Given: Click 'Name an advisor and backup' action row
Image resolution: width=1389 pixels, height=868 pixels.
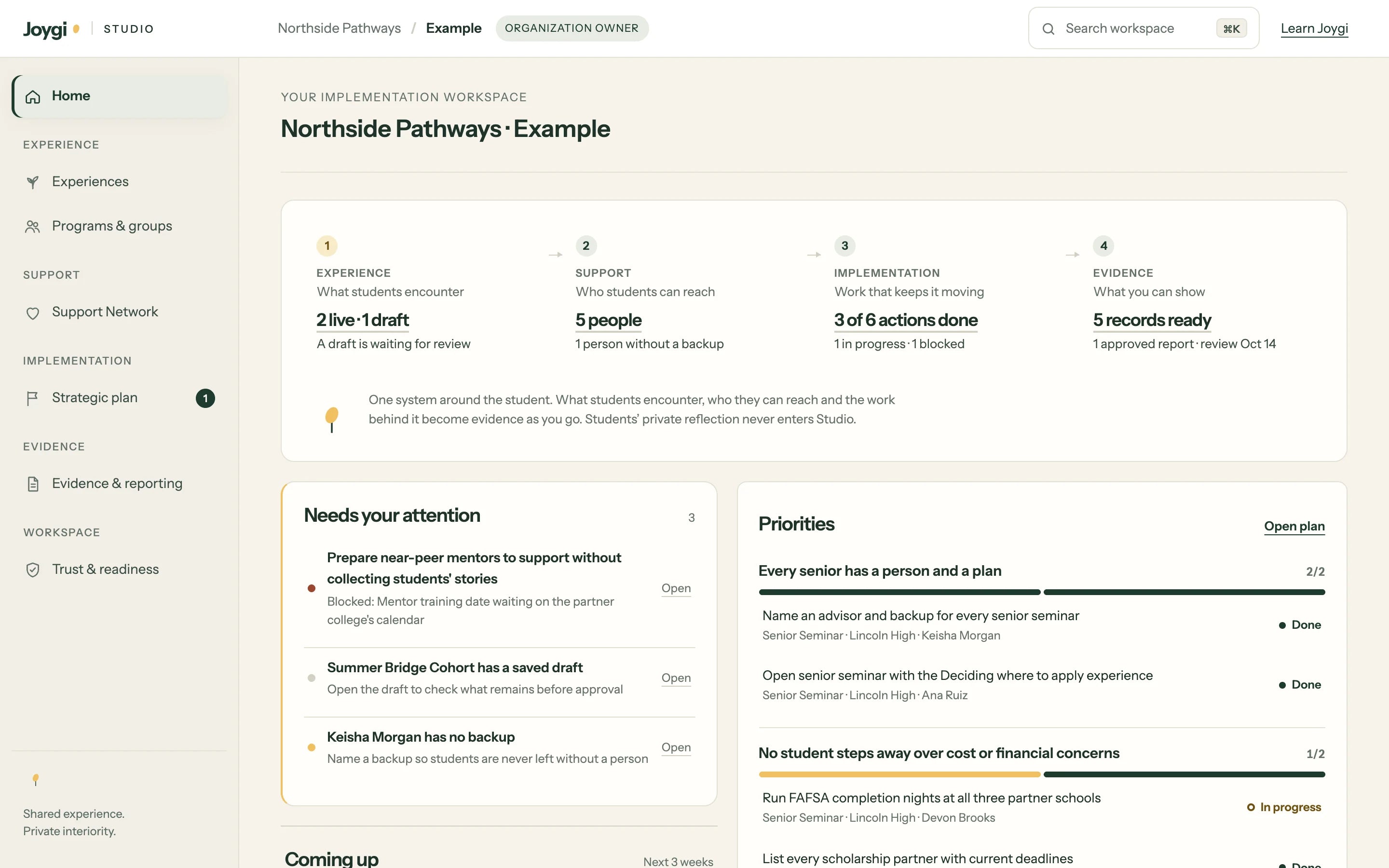Looking at the screenshot, I should (x=1042, y=624).
